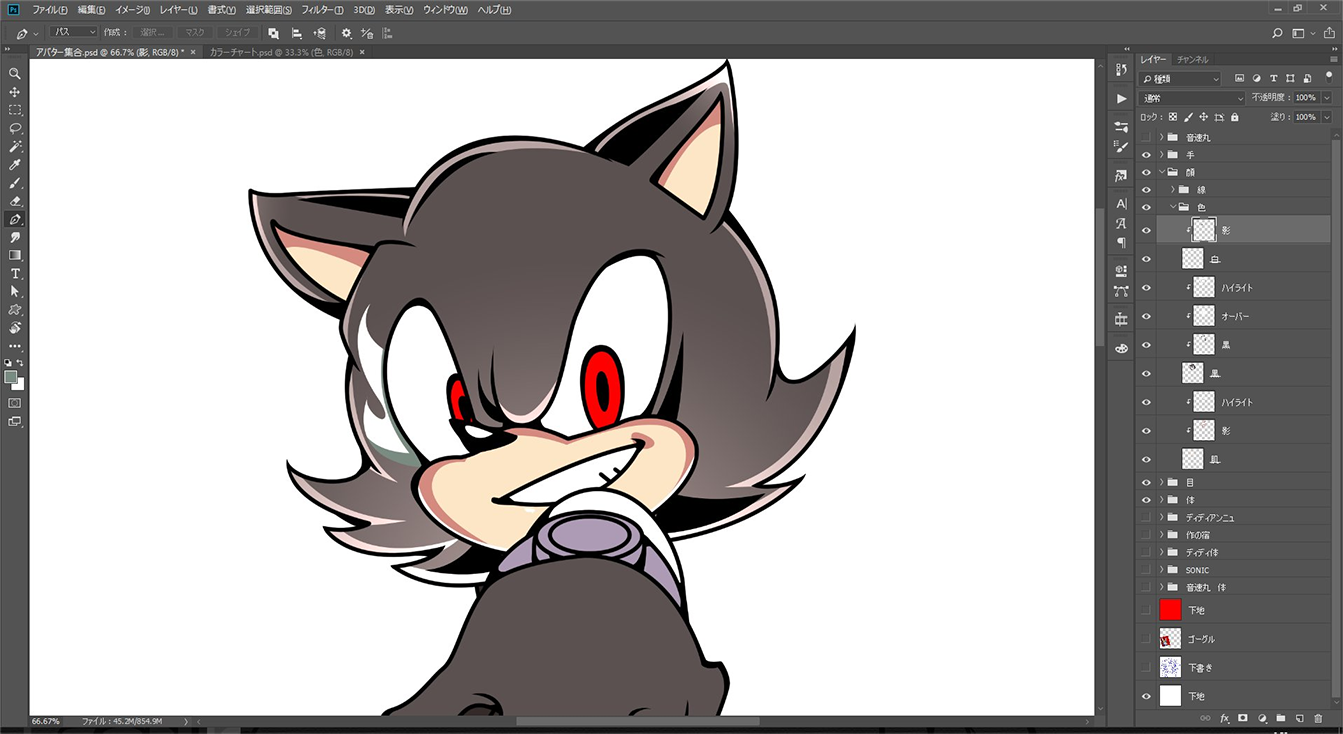Image resolution: width=1343 pixels, height=734 pixels.
Task: Open the パス mode dropdown in options bar
Action: 73,33
